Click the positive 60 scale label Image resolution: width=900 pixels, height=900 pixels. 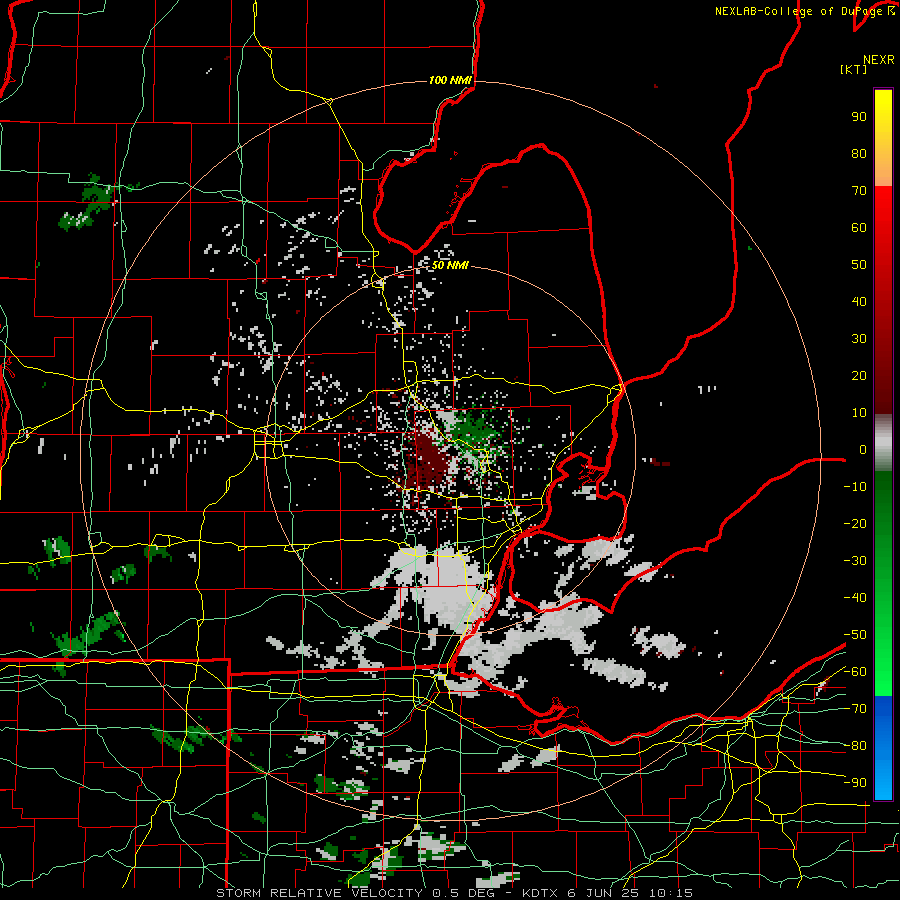(x=859, y=227)
